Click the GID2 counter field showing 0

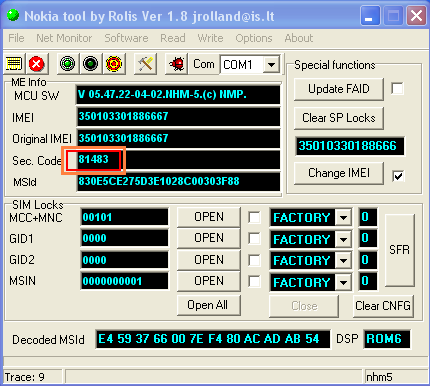368,260
